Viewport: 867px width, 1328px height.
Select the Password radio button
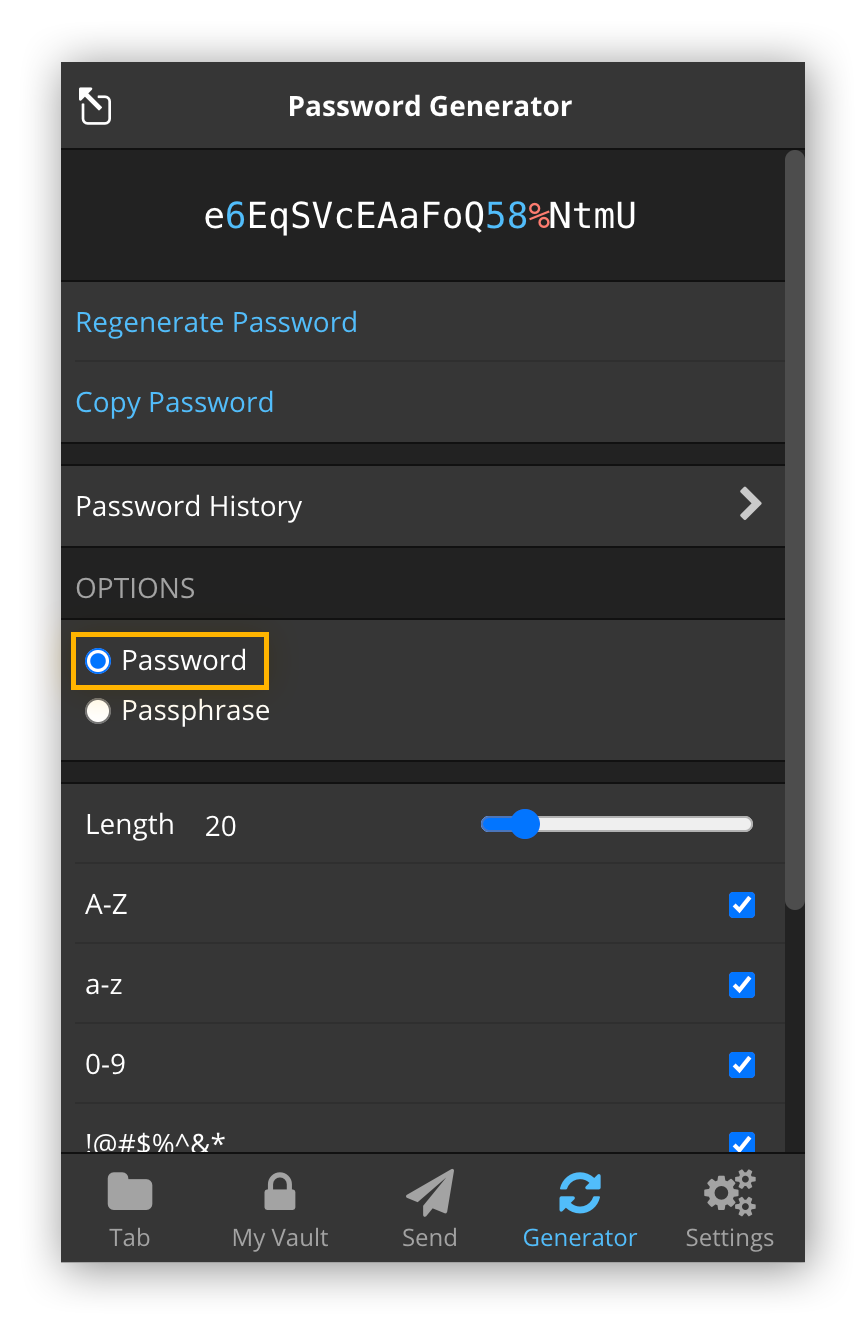pos(98,660)
